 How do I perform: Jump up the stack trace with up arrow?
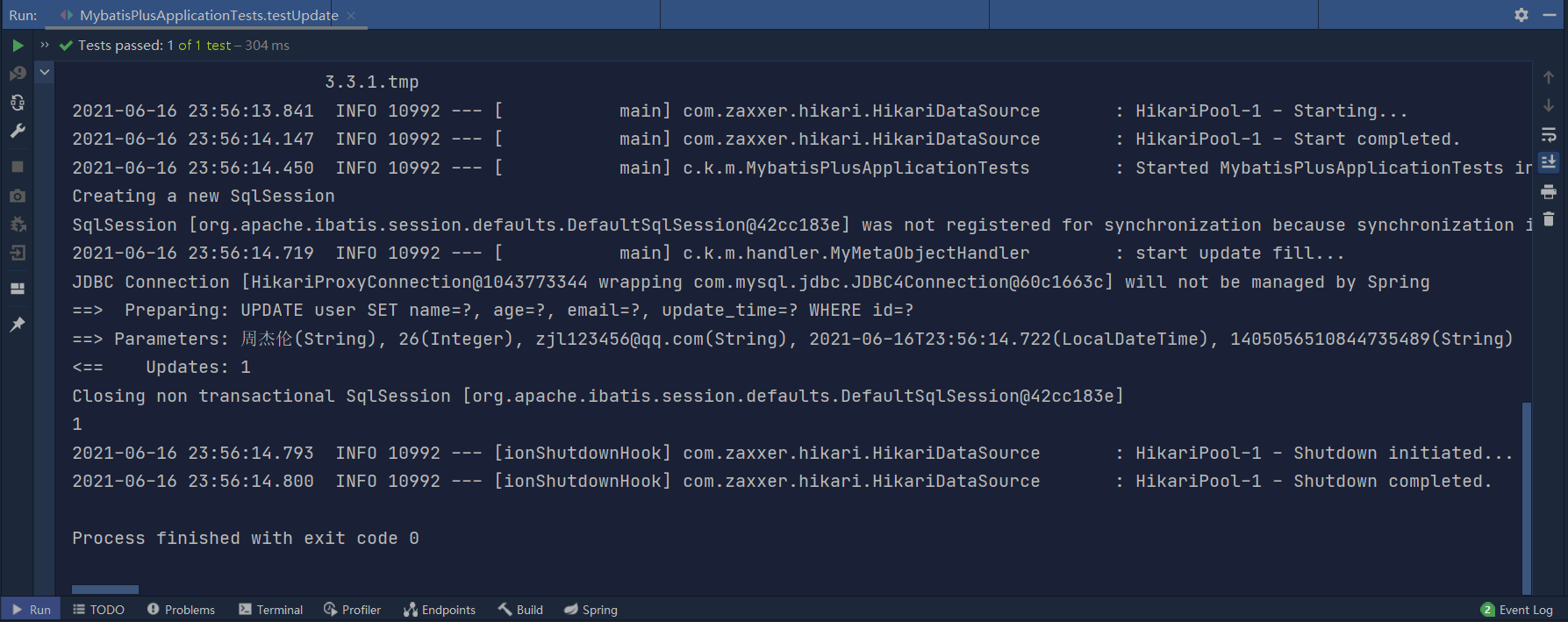(x=1550, y=76)
